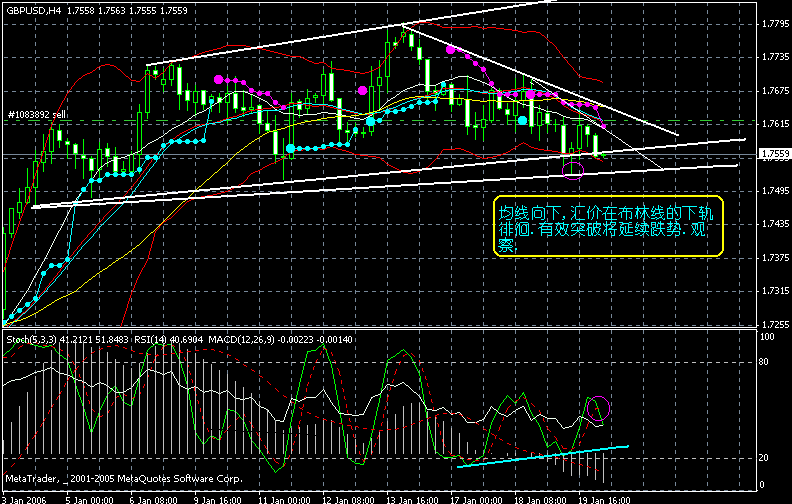Click the 3 Jan 2006 date label
792x504 pixels.
pyautogui.click(x=24, y=500)
